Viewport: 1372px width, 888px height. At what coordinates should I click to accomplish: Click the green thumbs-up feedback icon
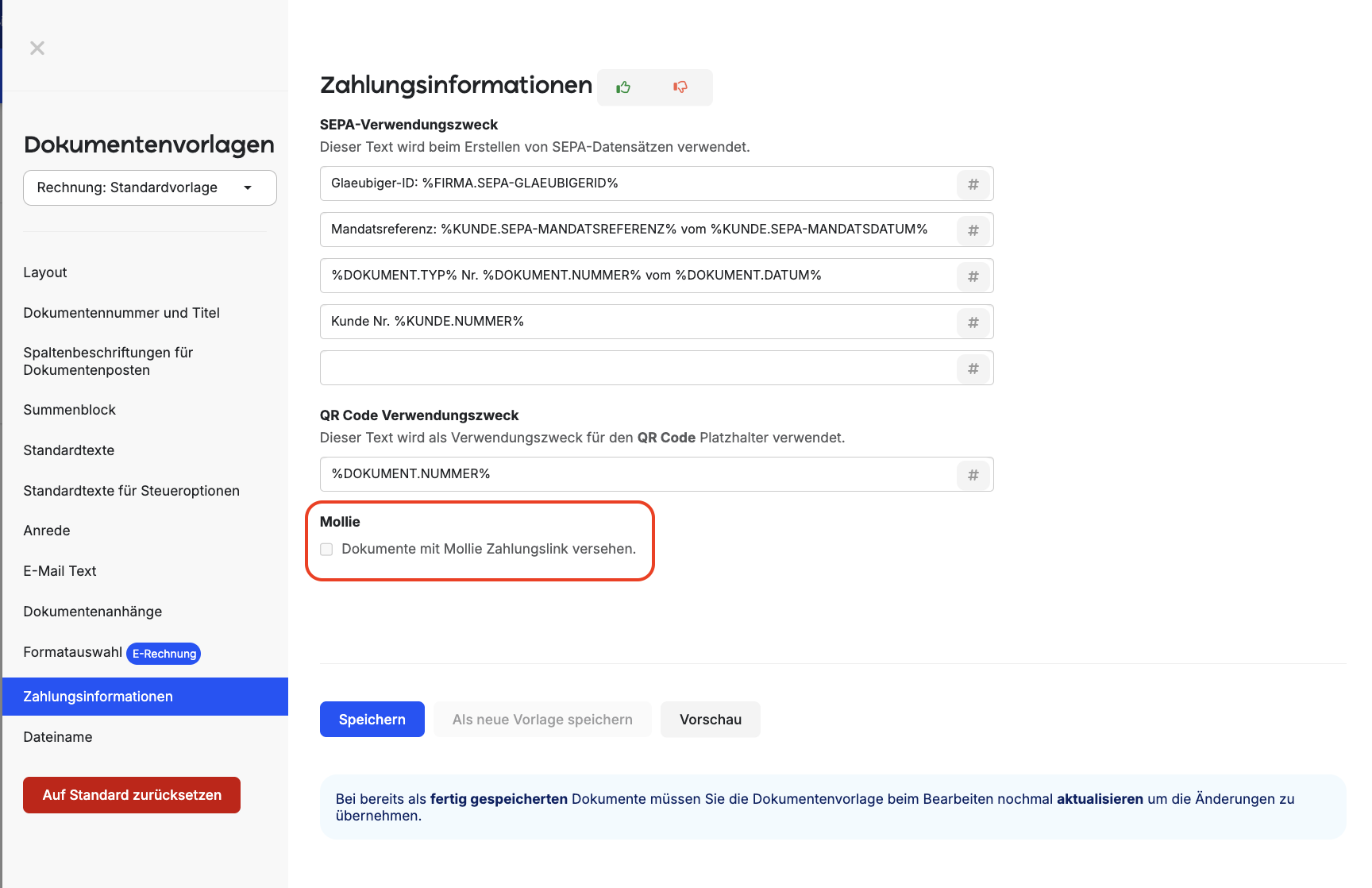pyautogui.click(x=624, y=87)
